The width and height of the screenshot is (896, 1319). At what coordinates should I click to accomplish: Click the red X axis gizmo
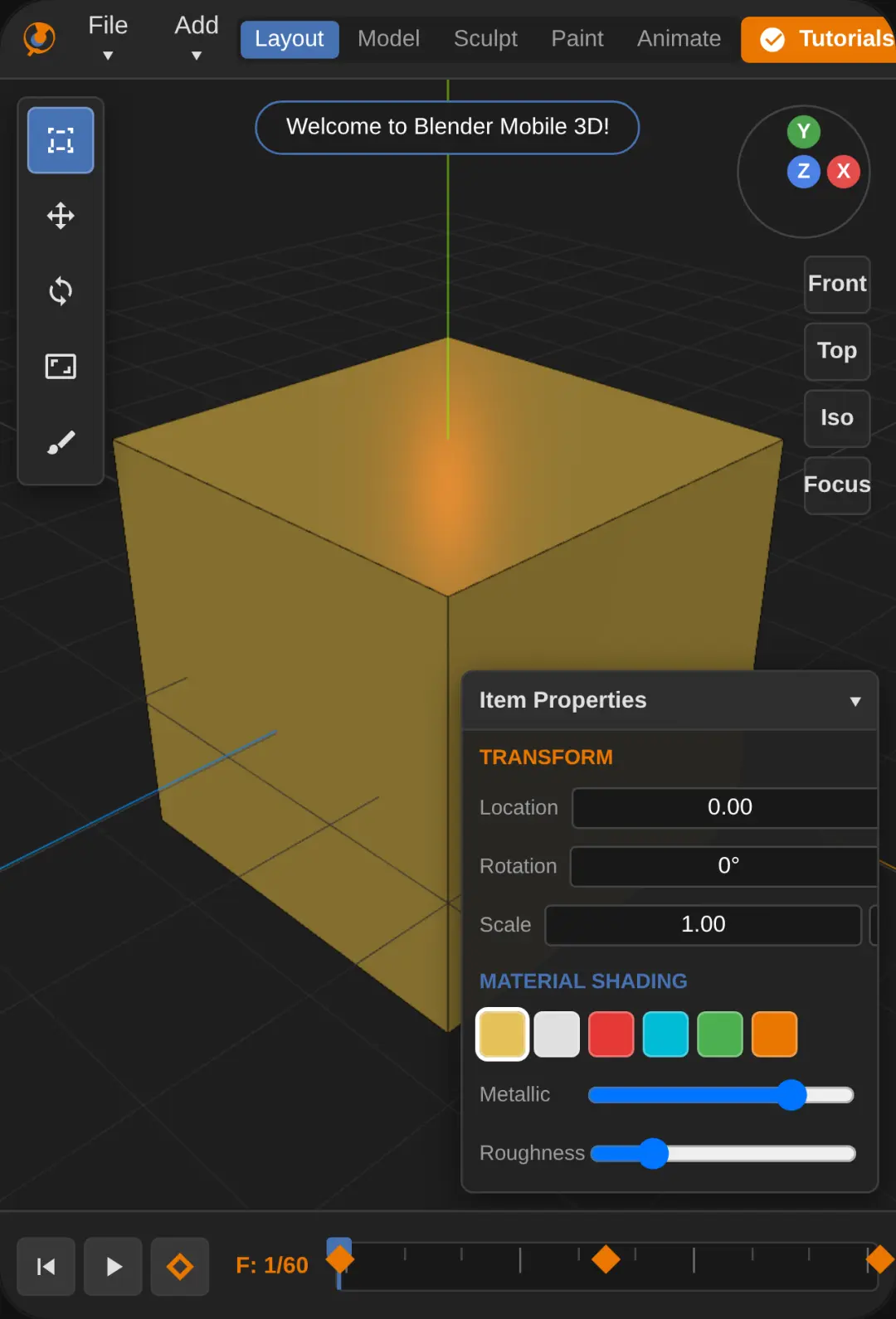point(844,172)
